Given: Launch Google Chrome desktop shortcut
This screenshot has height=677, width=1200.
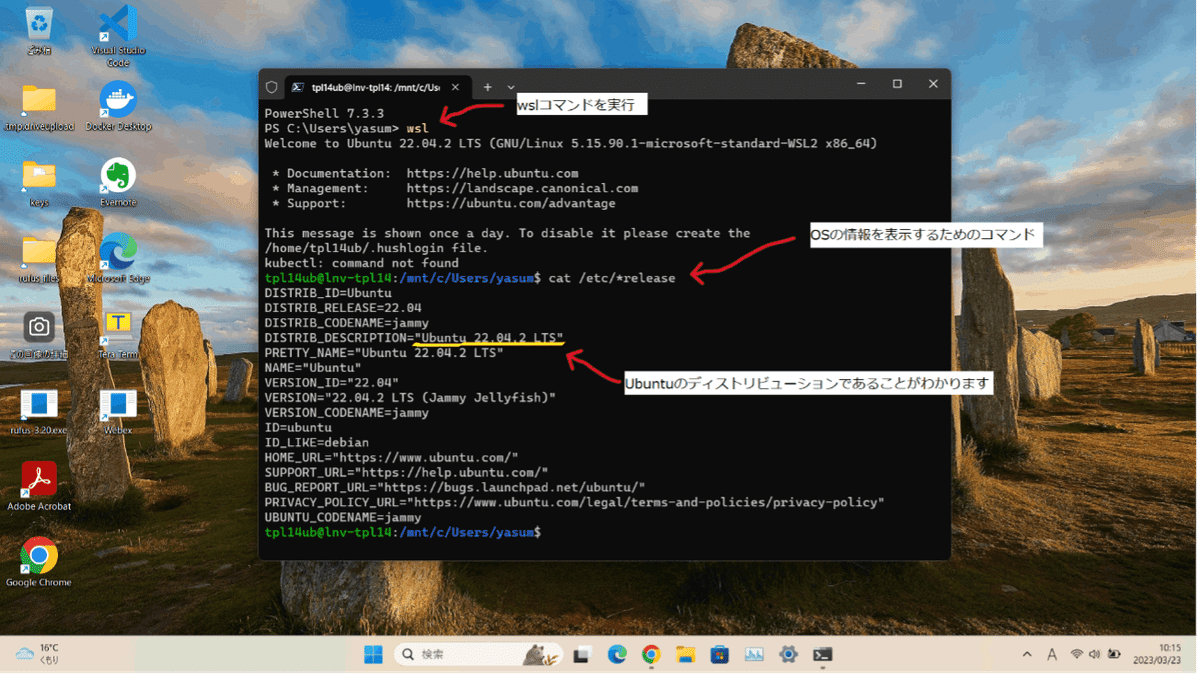Looking at the screenshot, I should click(39, 564).
